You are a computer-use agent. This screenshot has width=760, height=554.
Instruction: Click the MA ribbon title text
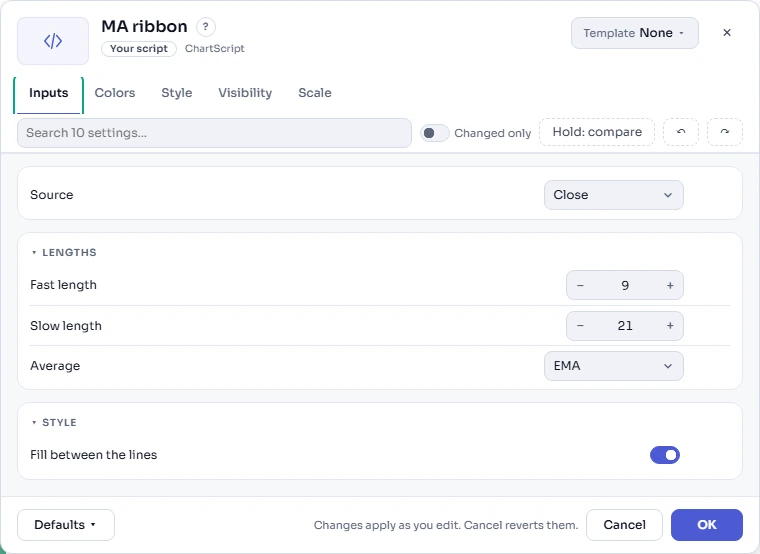pyautogui.click(x=144, y=26)
